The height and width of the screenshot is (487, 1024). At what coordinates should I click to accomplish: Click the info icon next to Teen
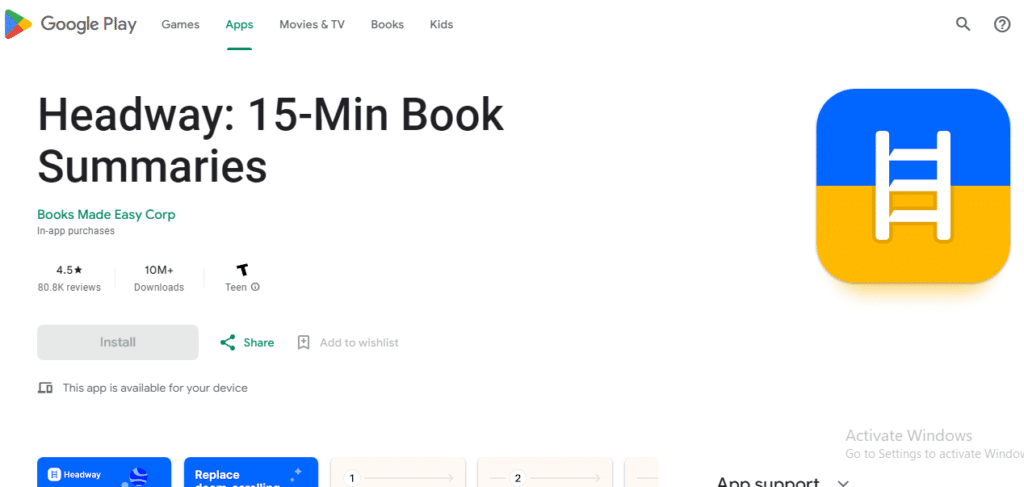[255, 287]
